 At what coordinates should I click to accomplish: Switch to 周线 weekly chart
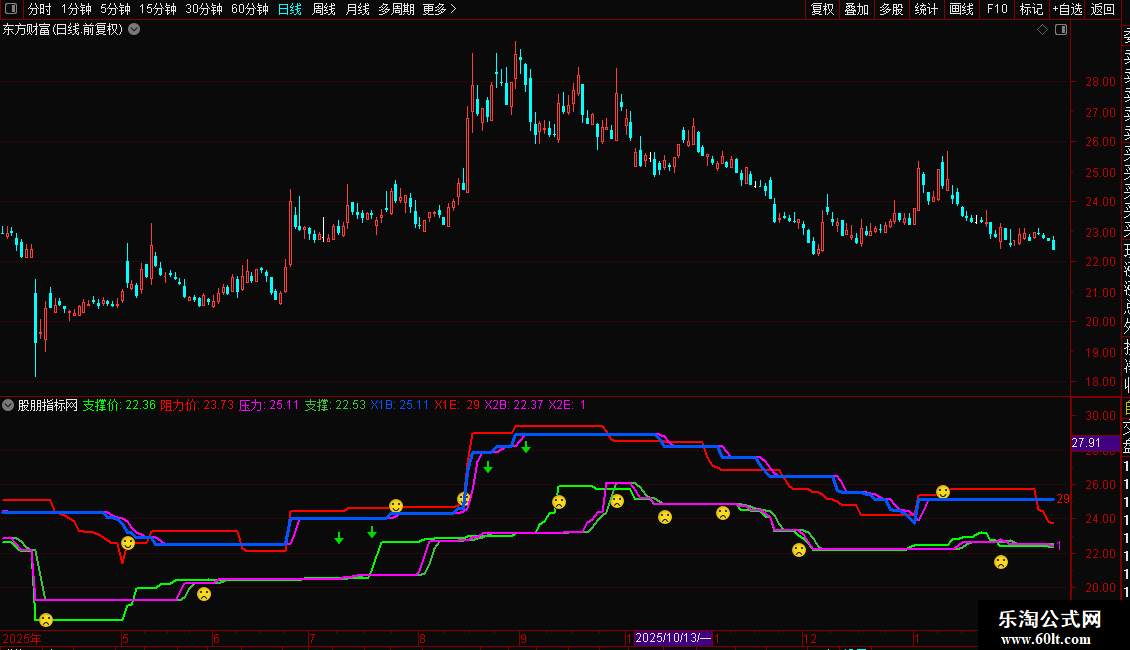[324, 9]
